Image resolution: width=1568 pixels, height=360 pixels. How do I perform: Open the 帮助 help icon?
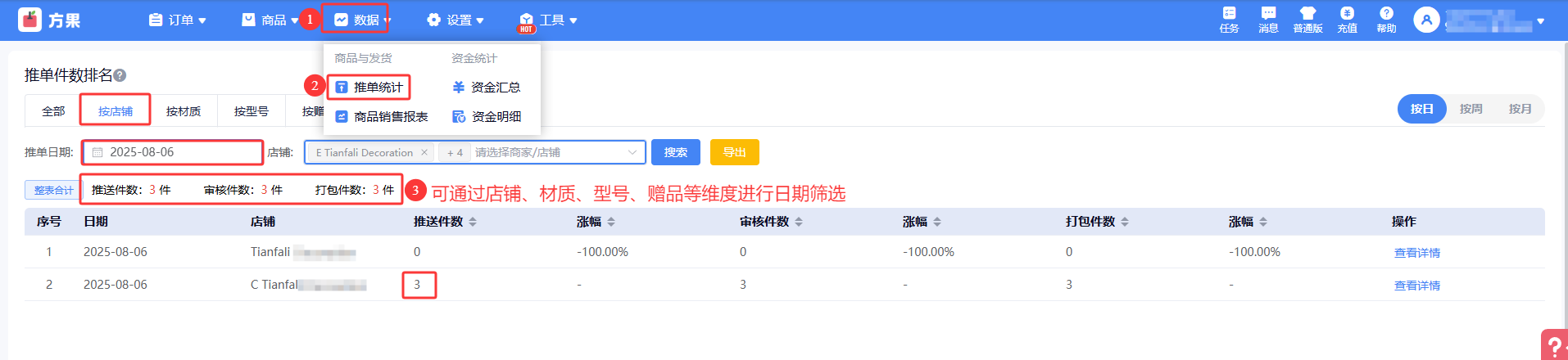pos(1386,13)
